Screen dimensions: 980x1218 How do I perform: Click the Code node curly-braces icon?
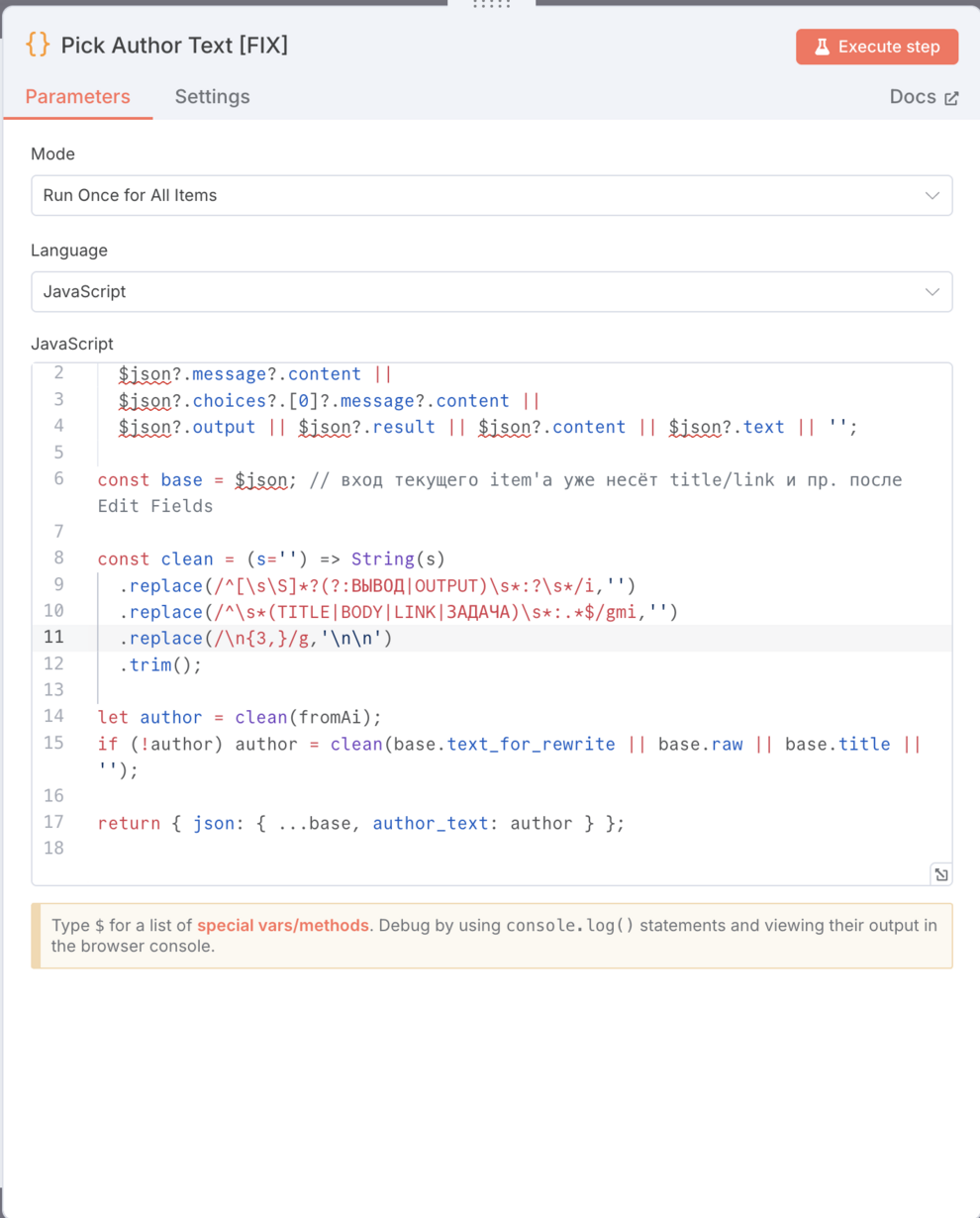click(x=38, y=45)
